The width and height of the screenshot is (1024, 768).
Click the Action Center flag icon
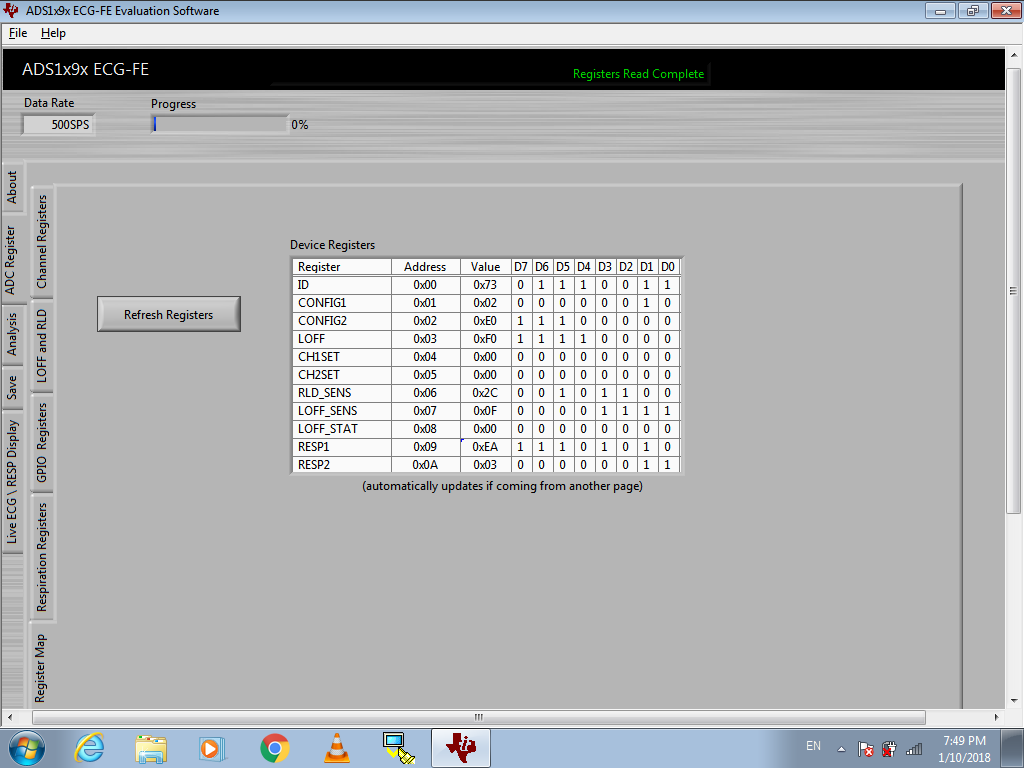pyautogui.click(x=865, y=749)
